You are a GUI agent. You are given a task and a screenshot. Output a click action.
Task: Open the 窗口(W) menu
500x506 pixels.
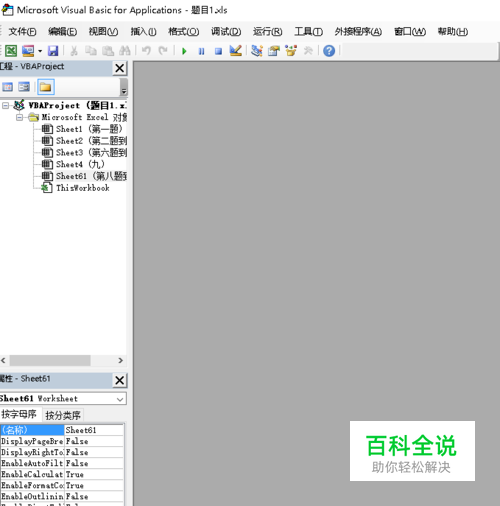click(x=410, y=32)
